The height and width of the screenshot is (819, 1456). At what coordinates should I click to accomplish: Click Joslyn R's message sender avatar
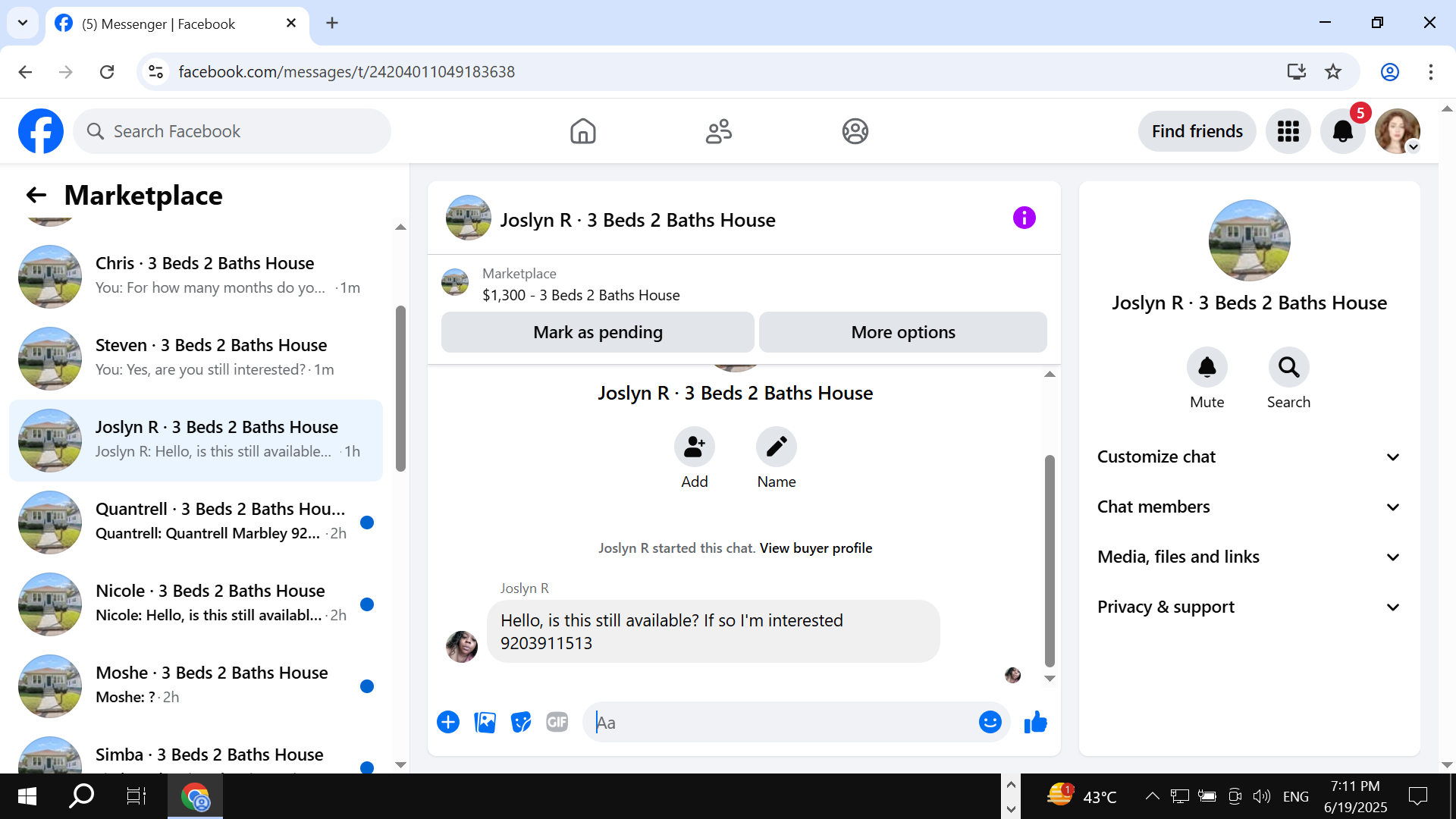462,646
